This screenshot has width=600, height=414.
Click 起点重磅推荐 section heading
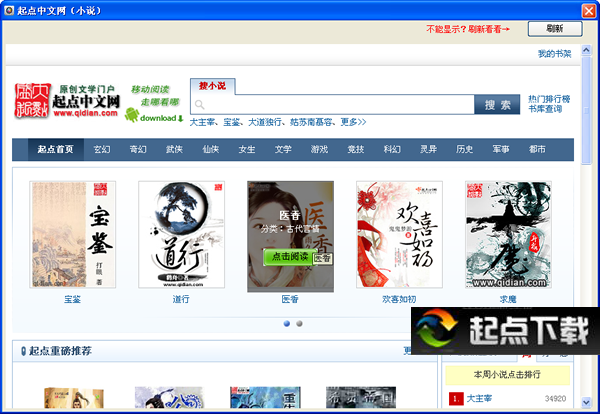pyautogui.click(x=60, y=350)
